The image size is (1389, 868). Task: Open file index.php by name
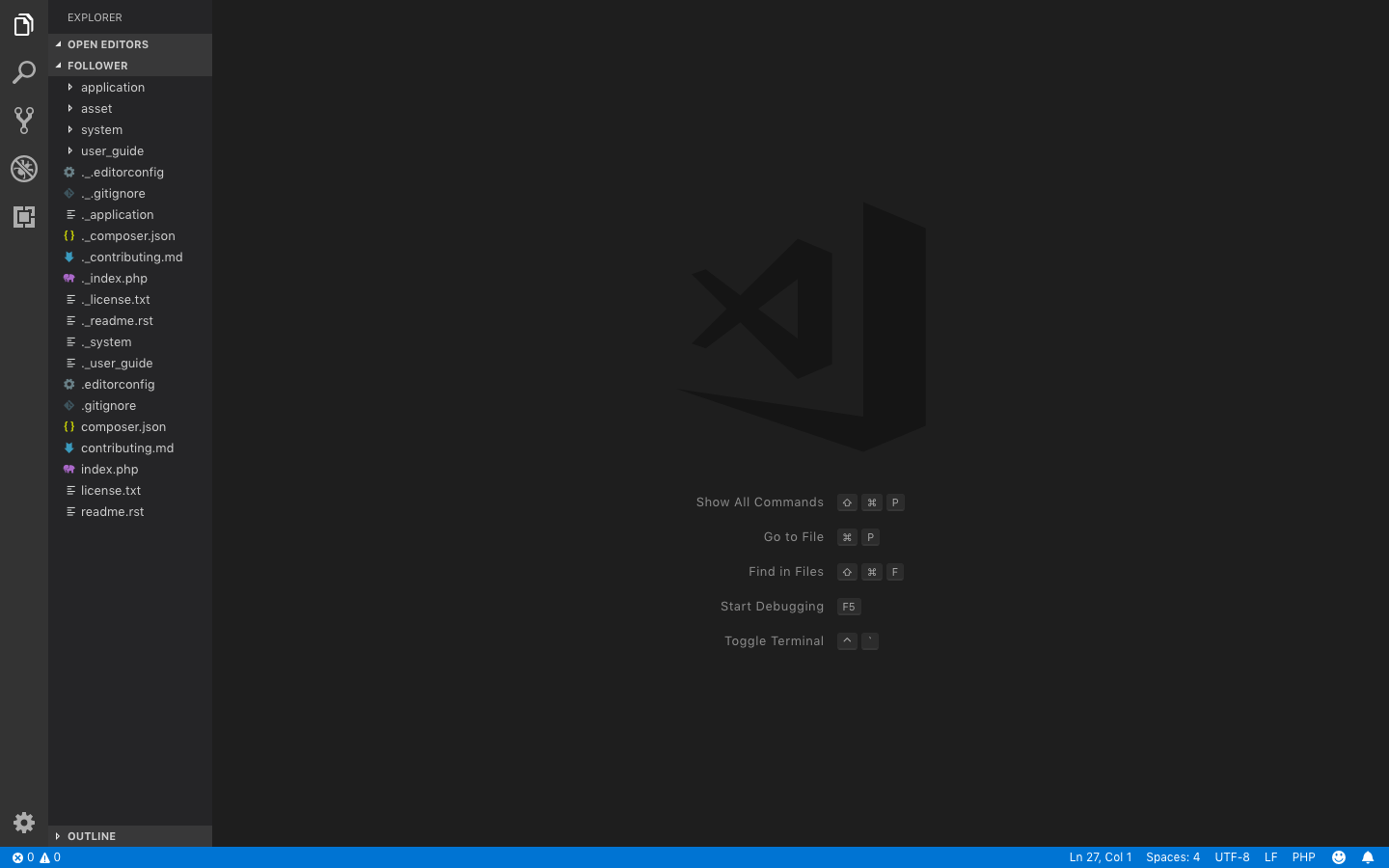pos(110,470)
